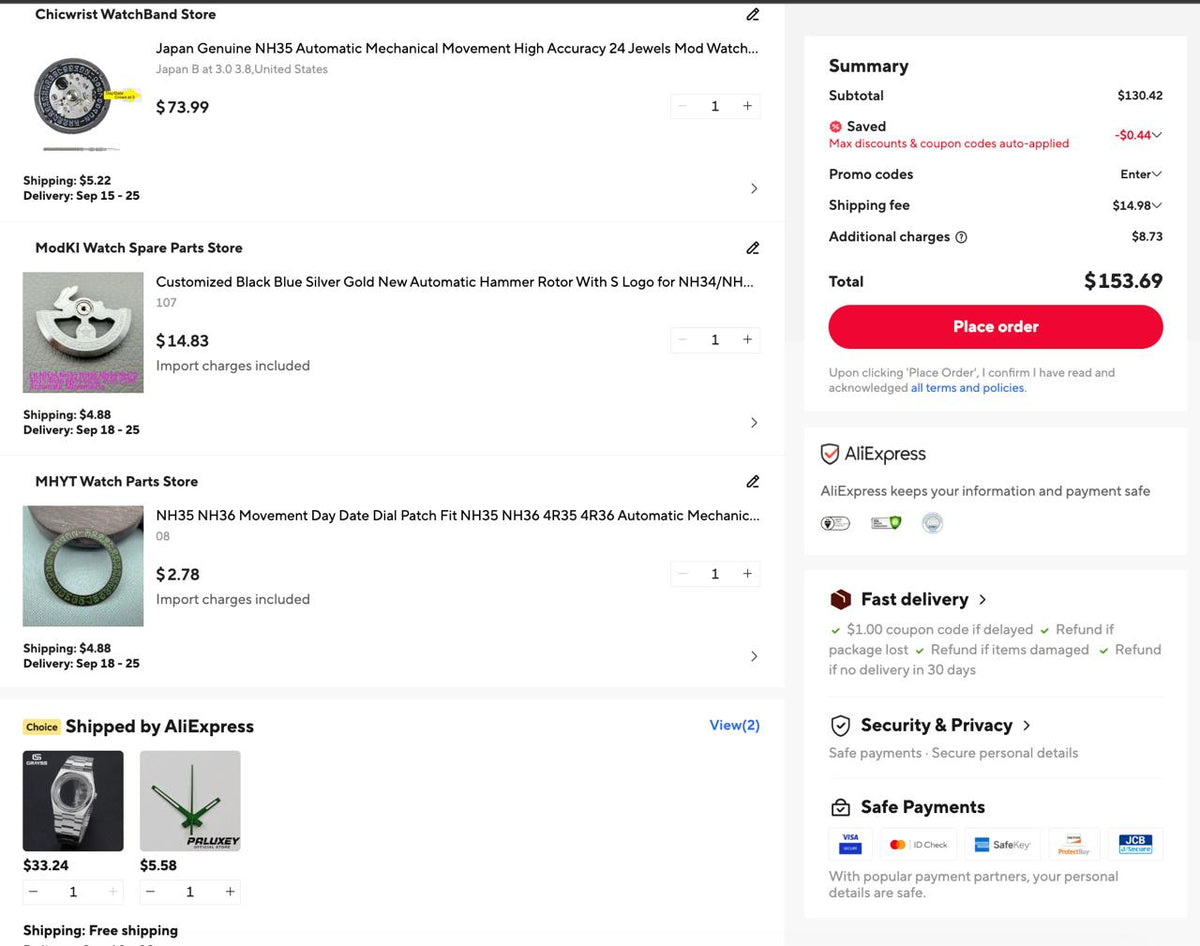The width and height of the screenshot is (1200, 946).
Task: Click the Japan B at 3.0 3.8 variant text
Action: coord(242,70)
